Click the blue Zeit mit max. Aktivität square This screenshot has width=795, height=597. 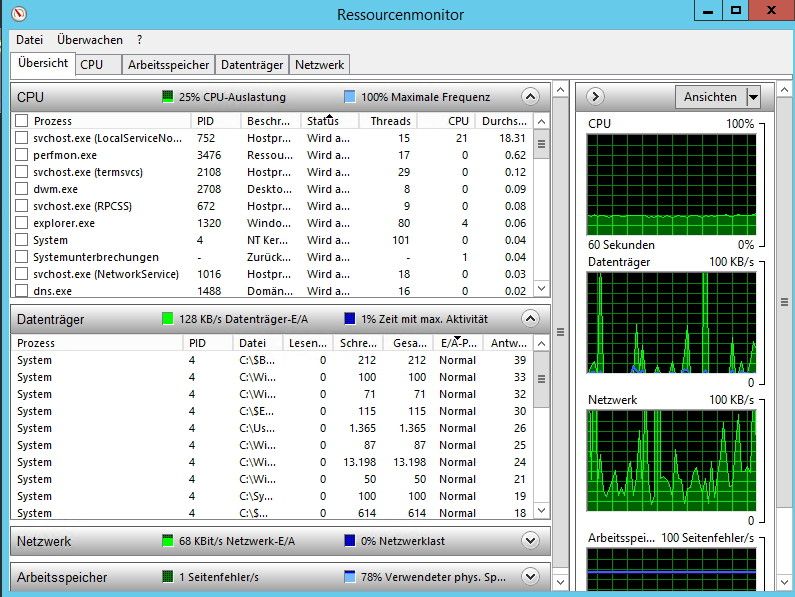click(x=349, y=319)
